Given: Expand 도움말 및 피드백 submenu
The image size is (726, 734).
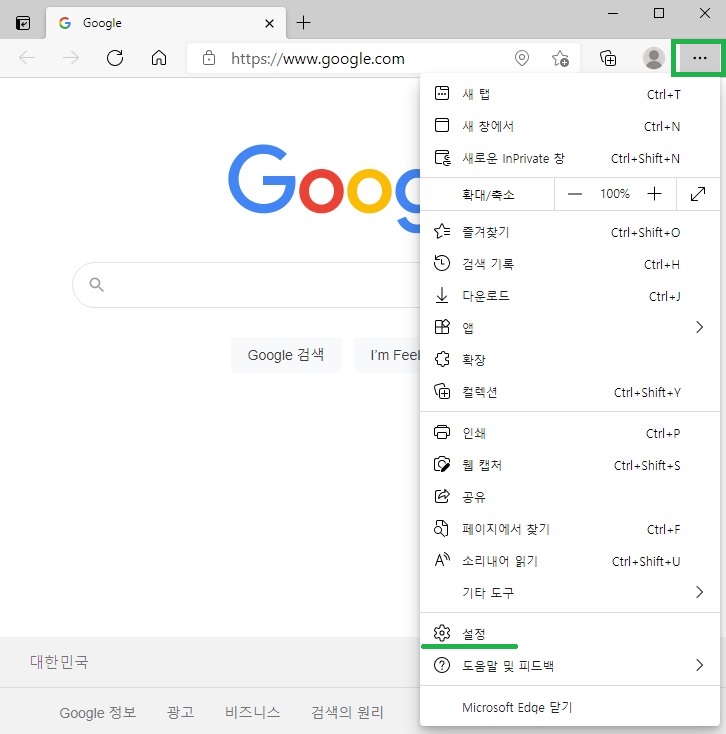Looking at the screenshot, I should (570, 665).
